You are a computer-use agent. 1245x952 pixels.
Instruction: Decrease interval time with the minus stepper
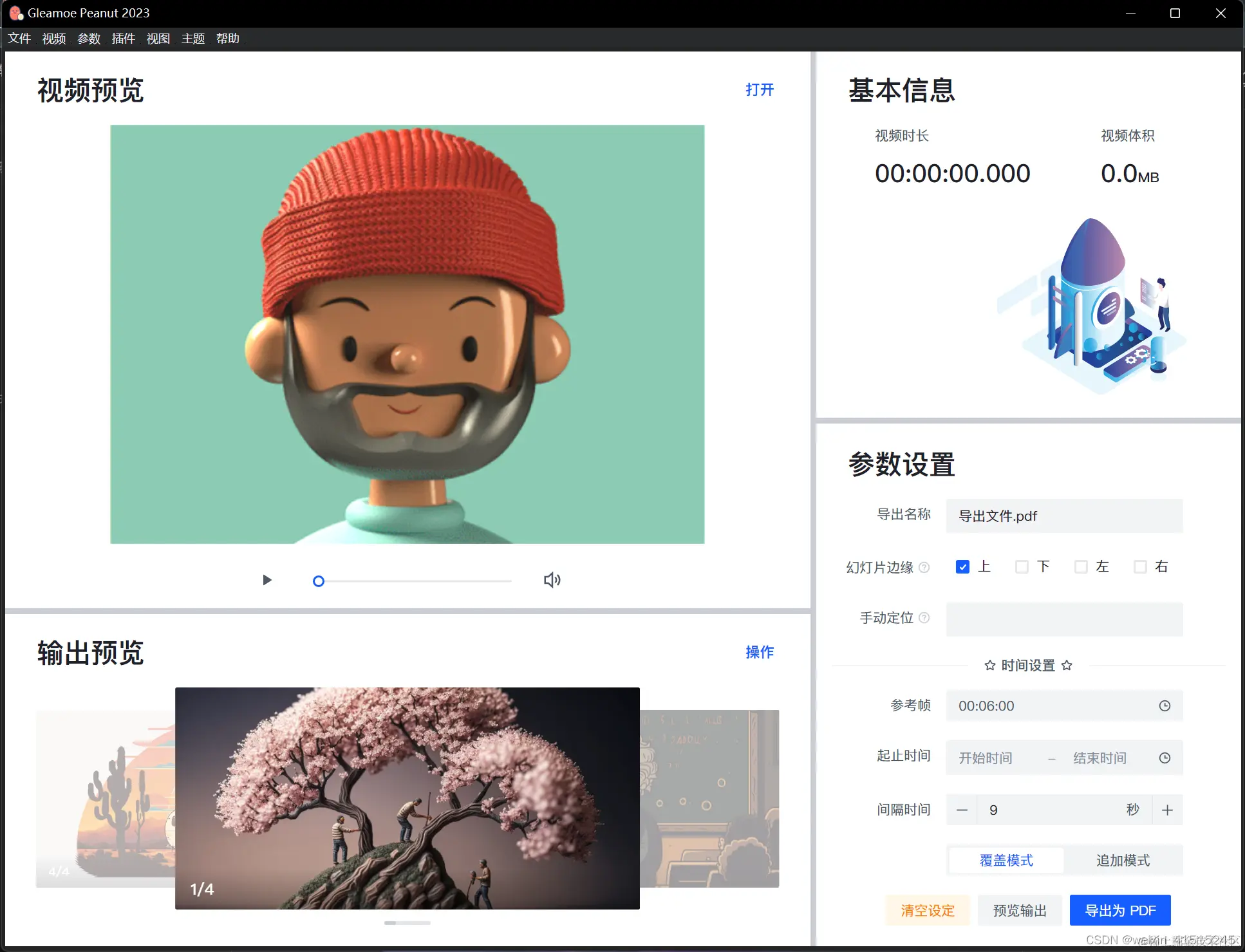[962, 810]
